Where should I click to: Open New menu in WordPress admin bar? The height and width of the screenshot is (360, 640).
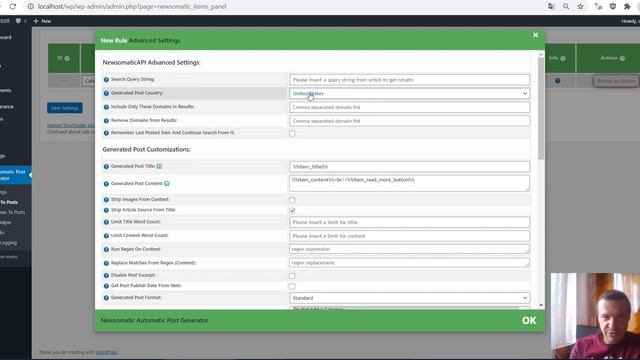pyautogui.click(x=42, y=21)
